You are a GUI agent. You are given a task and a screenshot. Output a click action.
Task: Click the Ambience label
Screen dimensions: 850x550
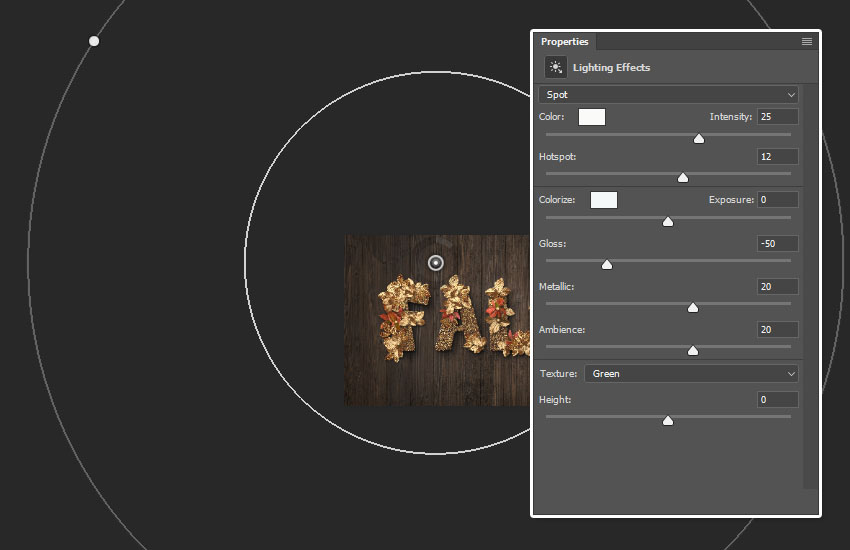pyautogui.click(x=562, y=329)
